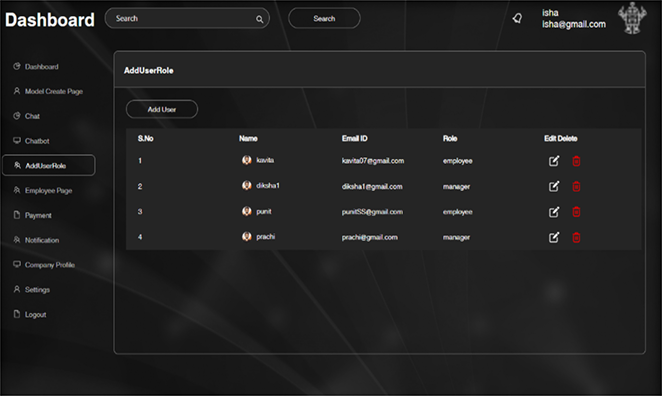This screenshot has width=662, height=396.
Task: Click prachi's manager role cell
Action: [x=456, y=237]
